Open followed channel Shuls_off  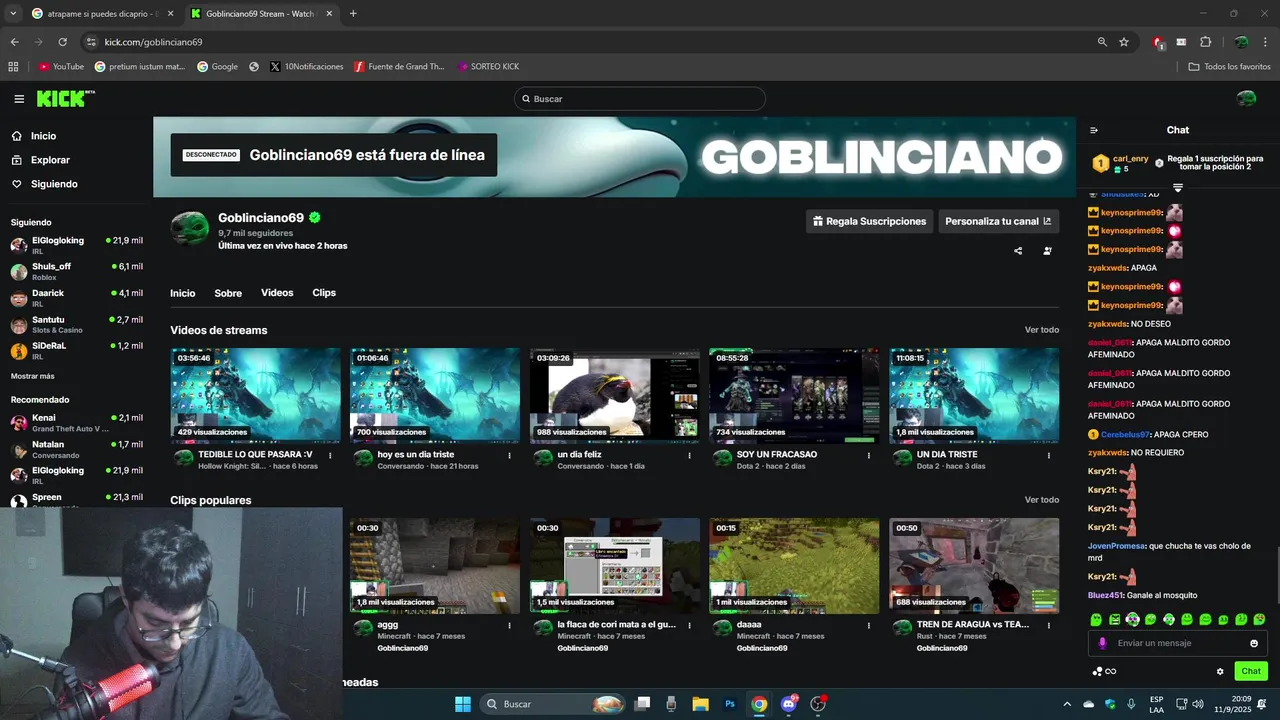click(76, 271)
